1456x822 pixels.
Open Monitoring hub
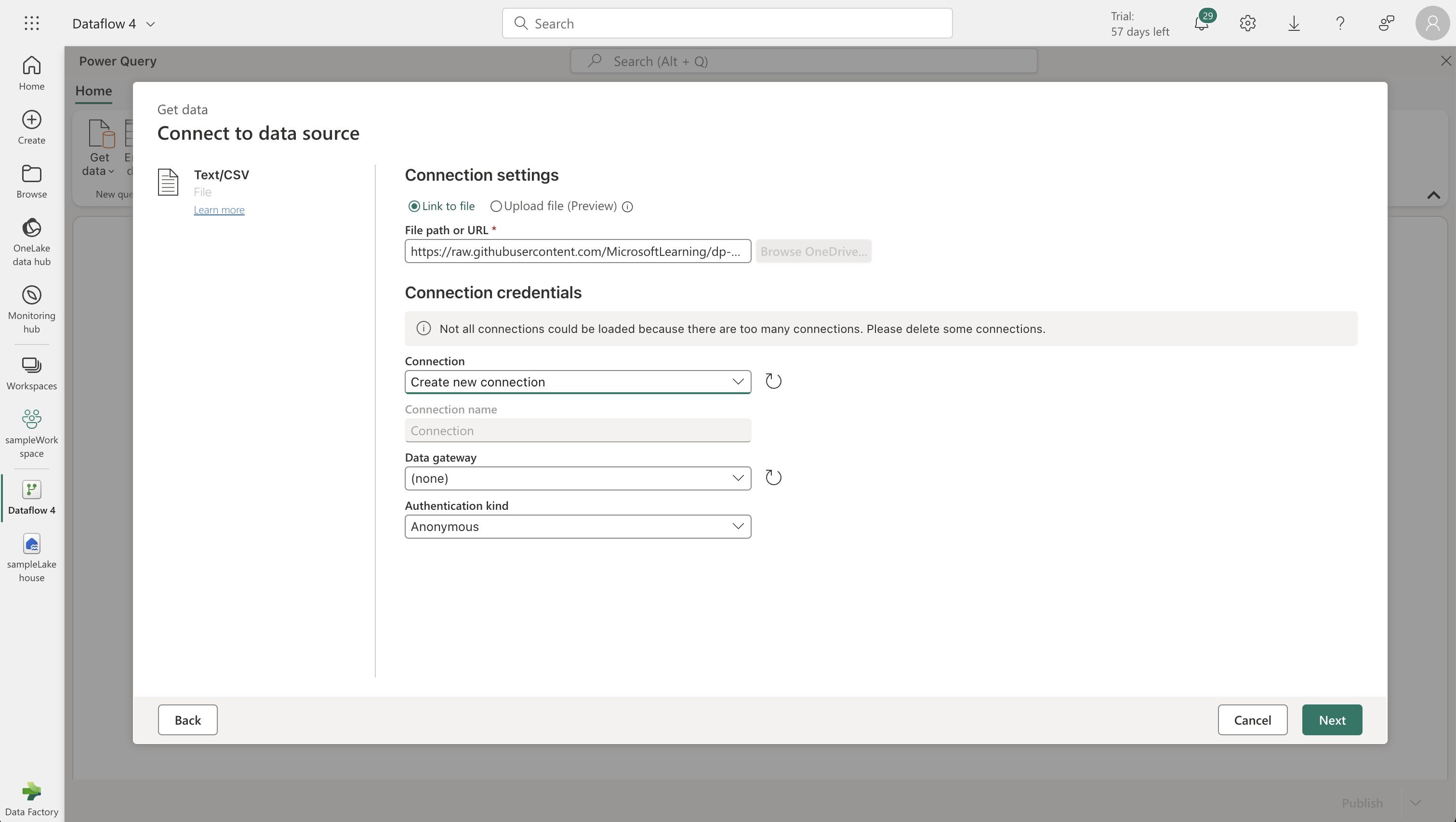click(x=32, y=309)
